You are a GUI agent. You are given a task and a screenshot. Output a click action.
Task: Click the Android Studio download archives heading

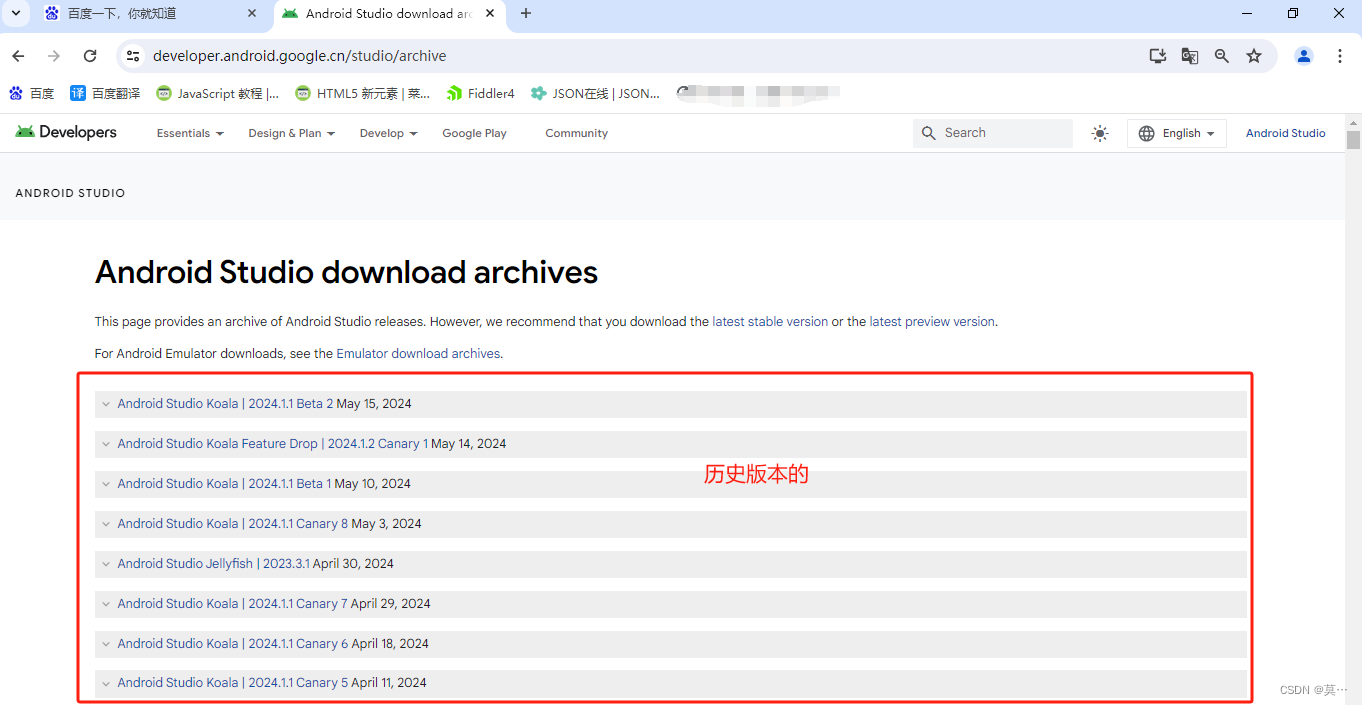coord(346,272)
